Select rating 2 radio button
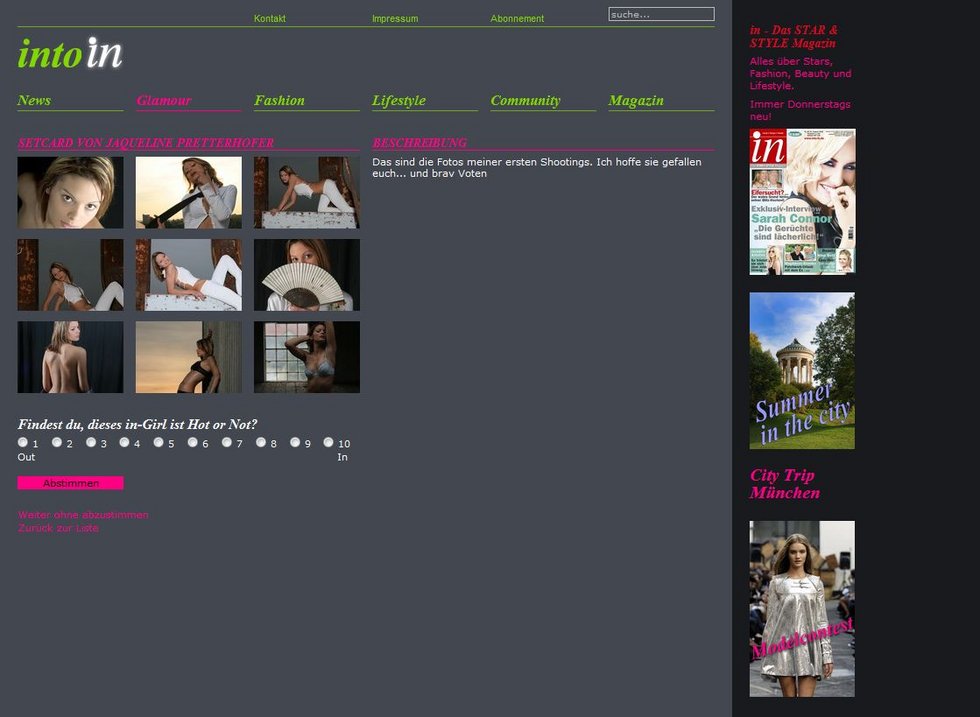 [57, 442]
